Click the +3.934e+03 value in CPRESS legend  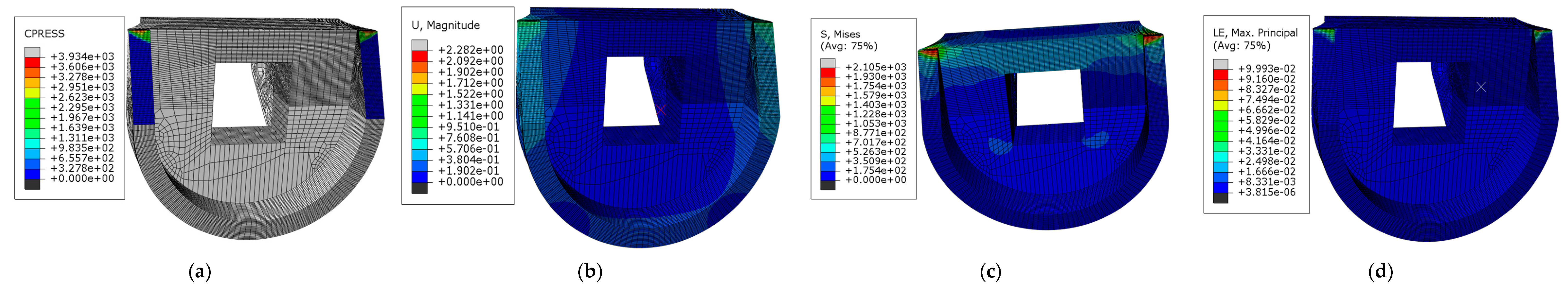[x=82, y=57]
